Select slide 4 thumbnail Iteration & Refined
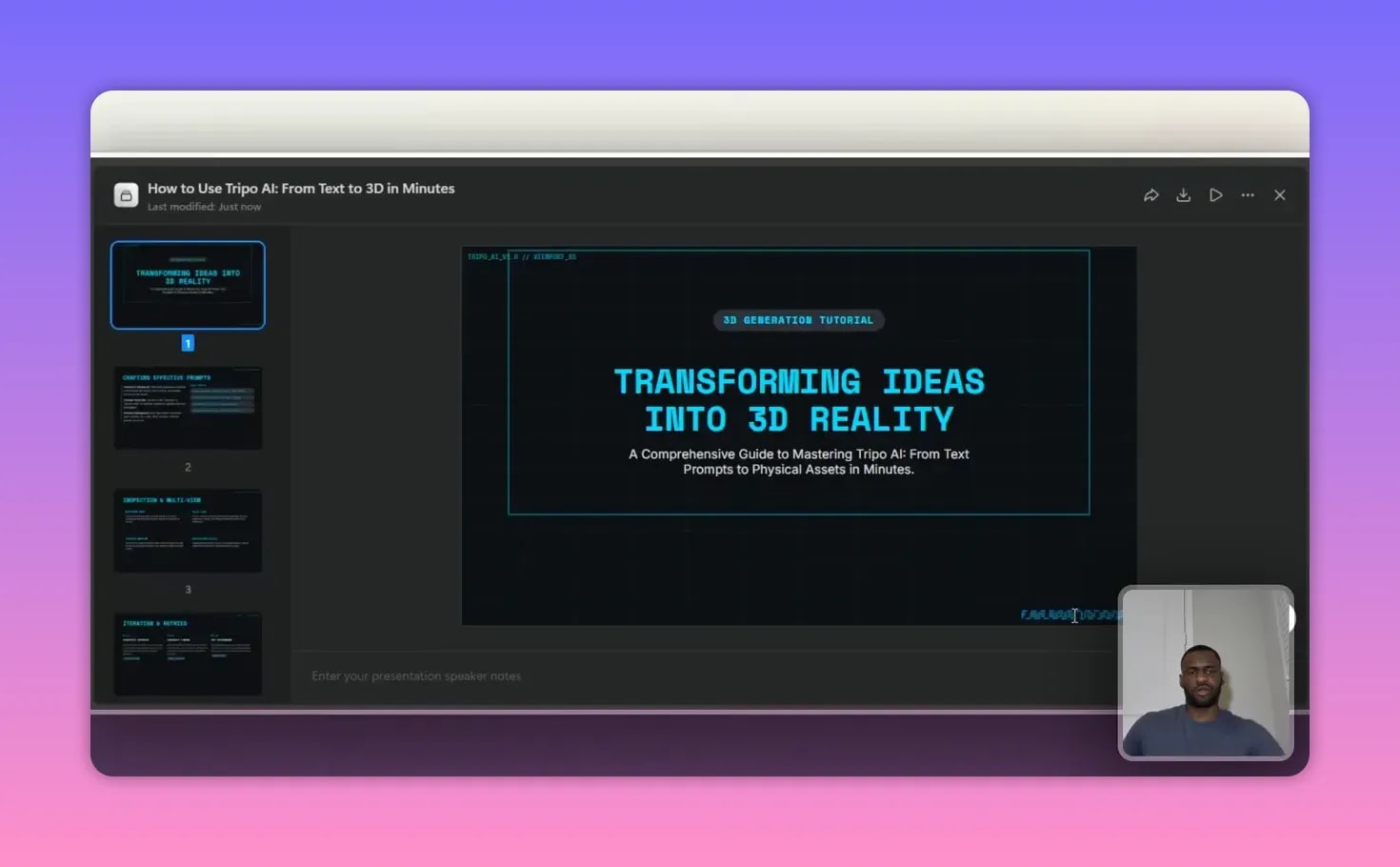The image size is (1400, 867). coord(188,654)
